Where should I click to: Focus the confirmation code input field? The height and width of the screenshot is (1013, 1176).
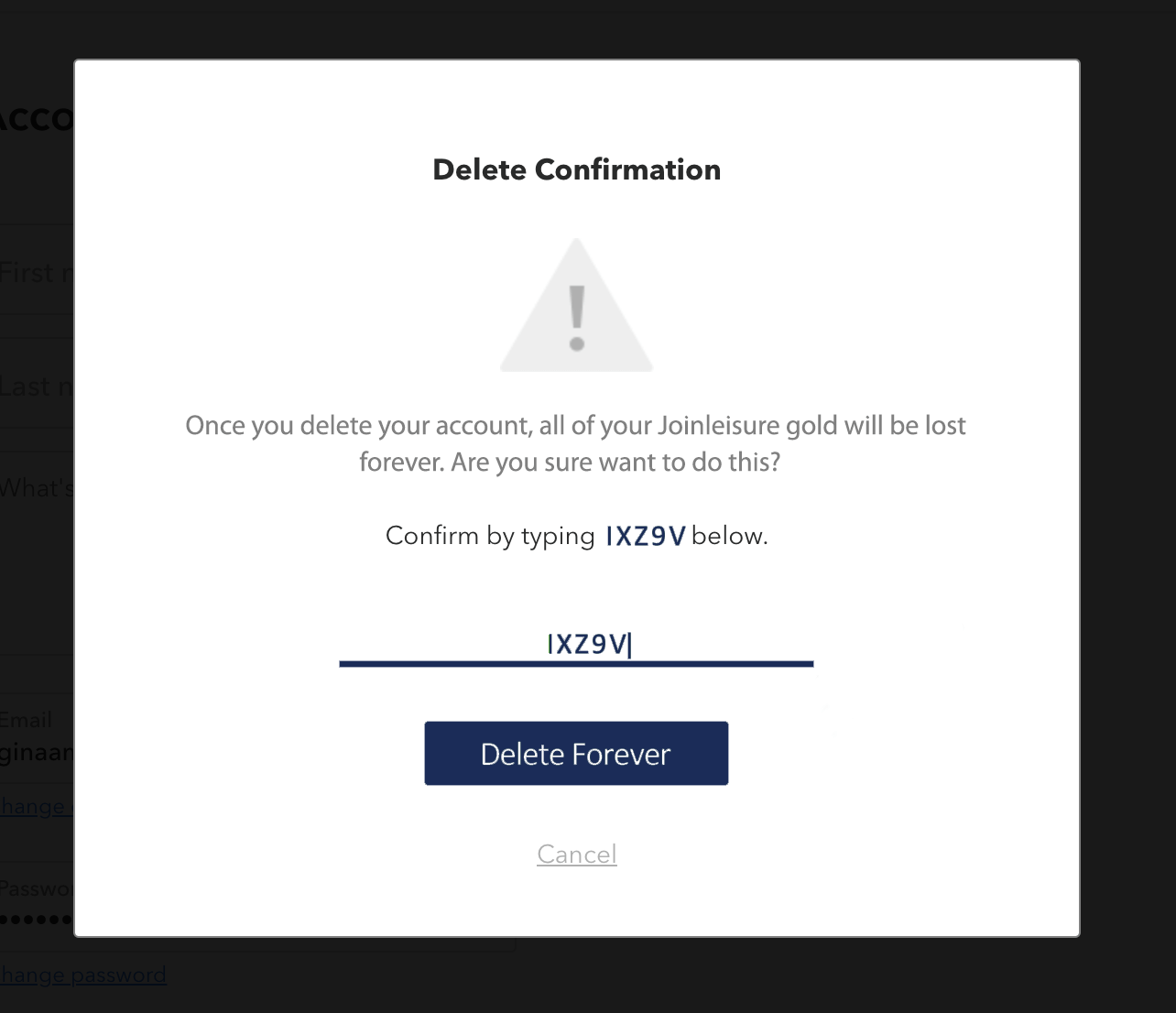tap(576, 644)
